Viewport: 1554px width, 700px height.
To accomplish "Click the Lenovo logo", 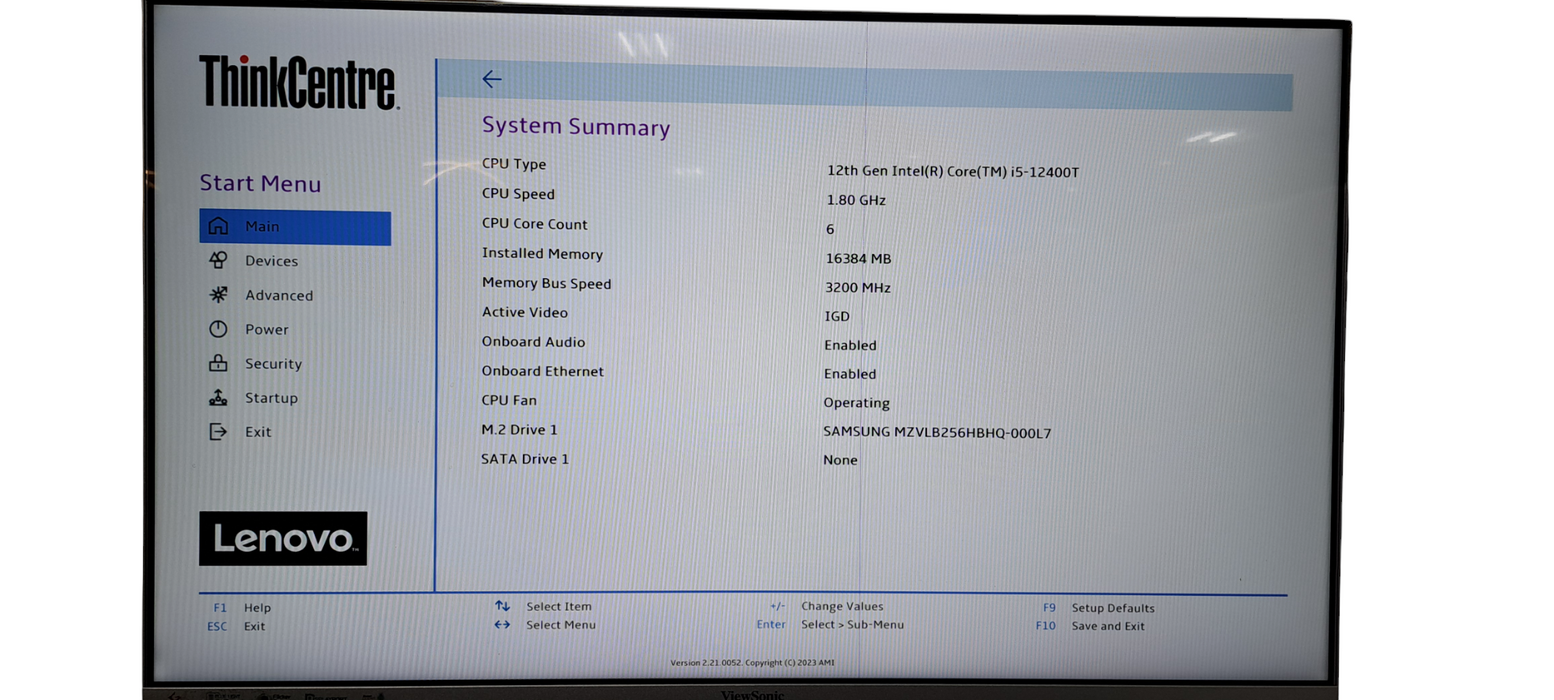I will (283, 538).
